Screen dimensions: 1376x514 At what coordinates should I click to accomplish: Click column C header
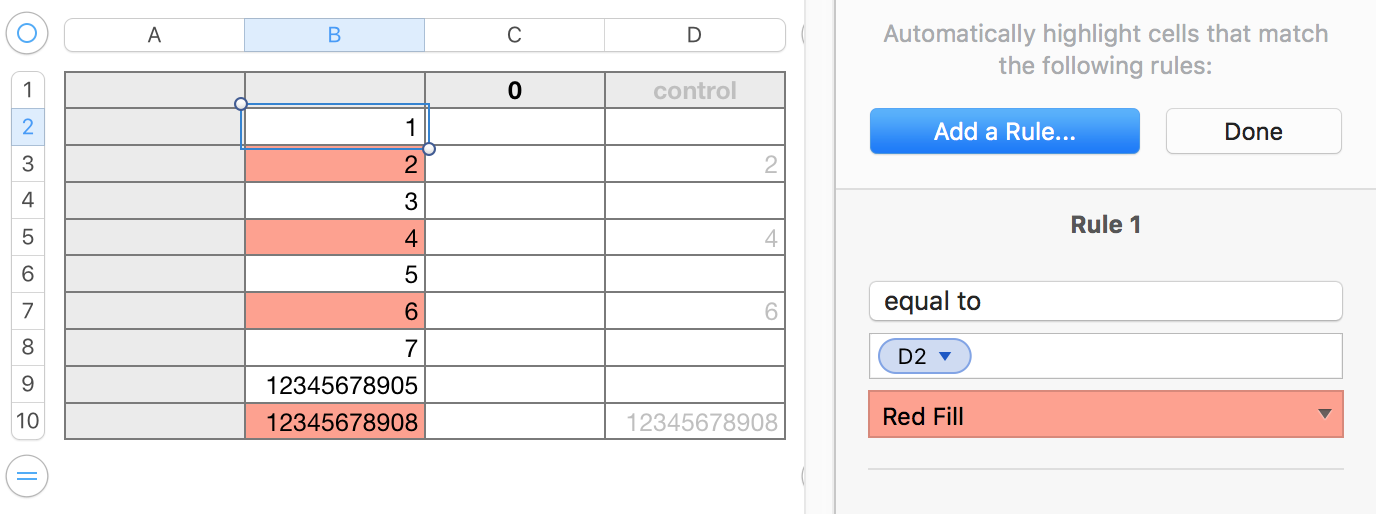click(514, 35)
